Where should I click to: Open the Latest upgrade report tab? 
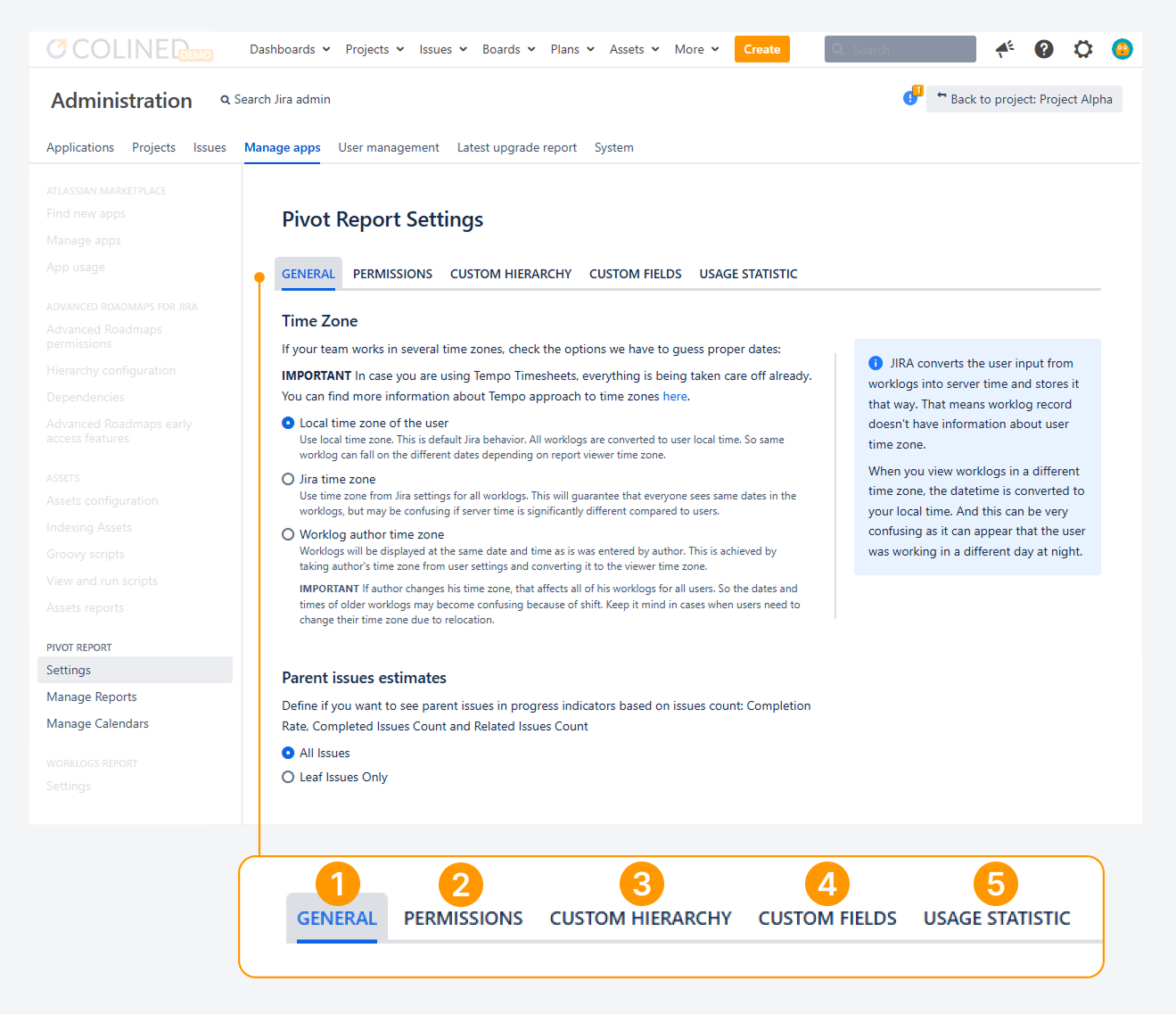[x=517, y=147]
